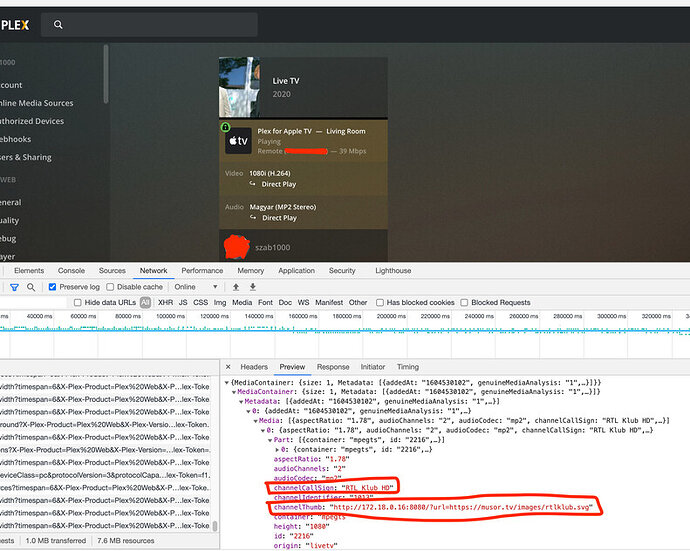Image resolution: width=690 pixels, height=551 pixels.
Task: Open the Online throttling dropdown
Action: coord(196,287)
